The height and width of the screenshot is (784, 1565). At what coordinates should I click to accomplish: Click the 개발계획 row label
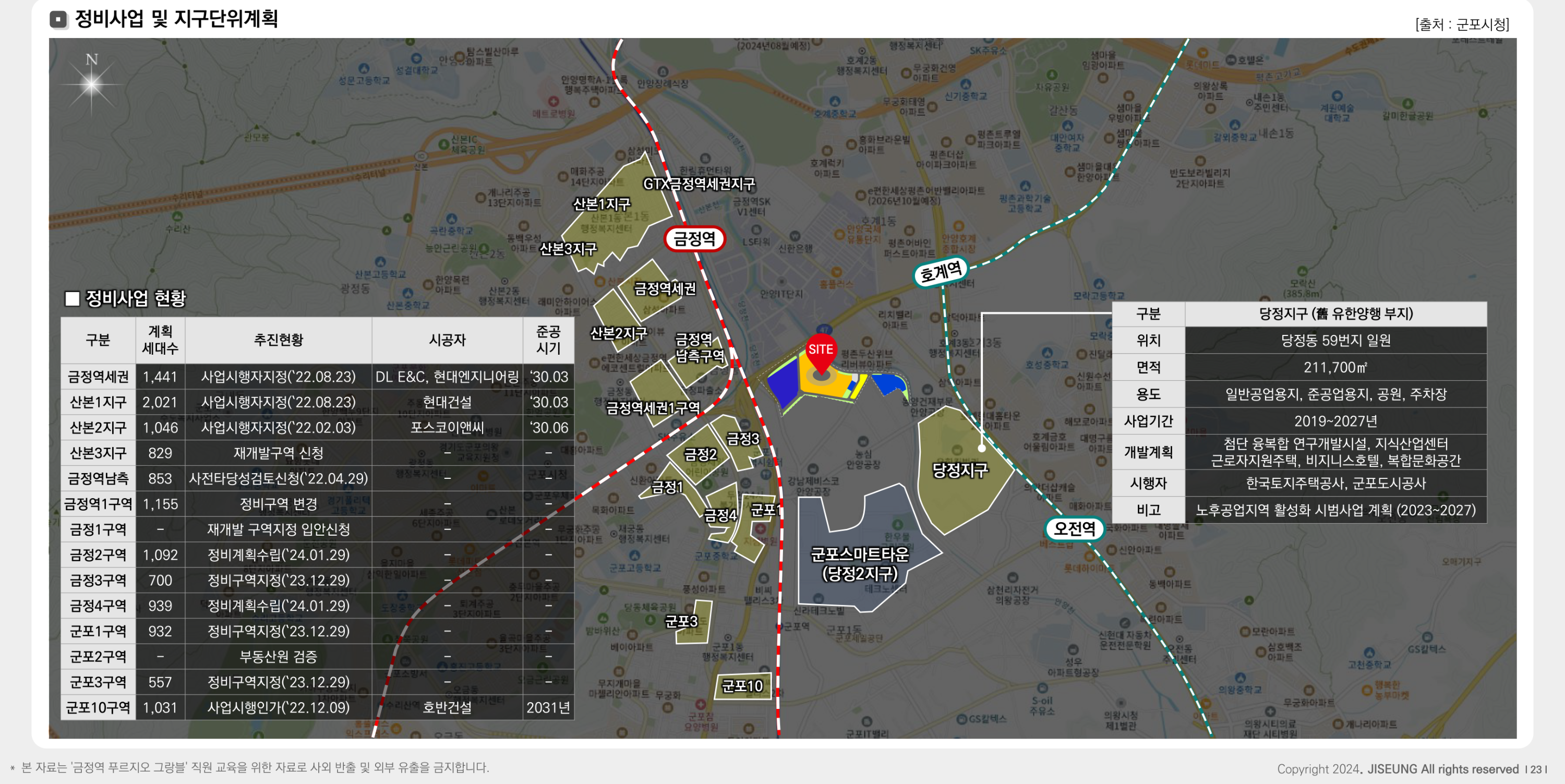(x=1148, y=452)
